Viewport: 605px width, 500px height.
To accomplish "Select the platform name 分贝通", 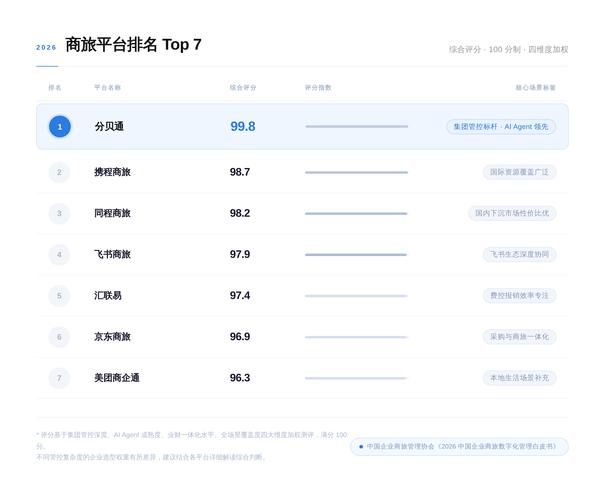I will [109, 127].
